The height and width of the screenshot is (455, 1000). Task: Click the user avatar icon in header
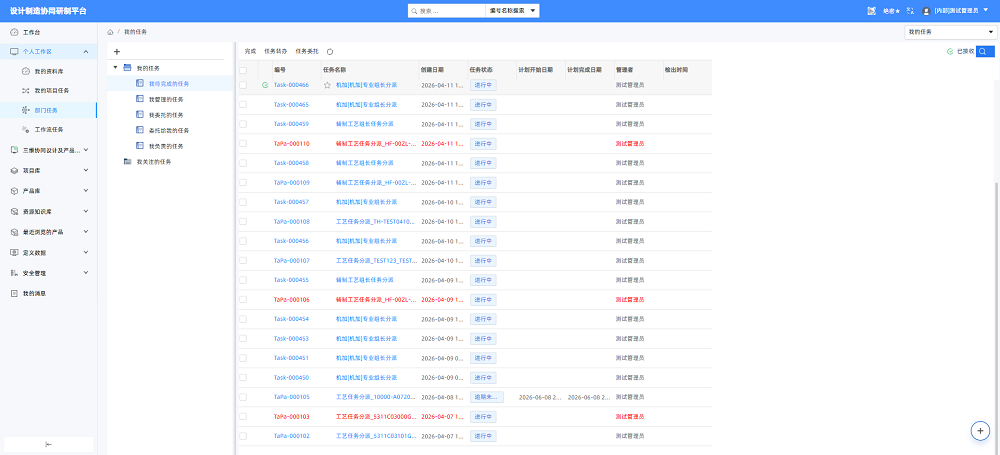(927, 11)
